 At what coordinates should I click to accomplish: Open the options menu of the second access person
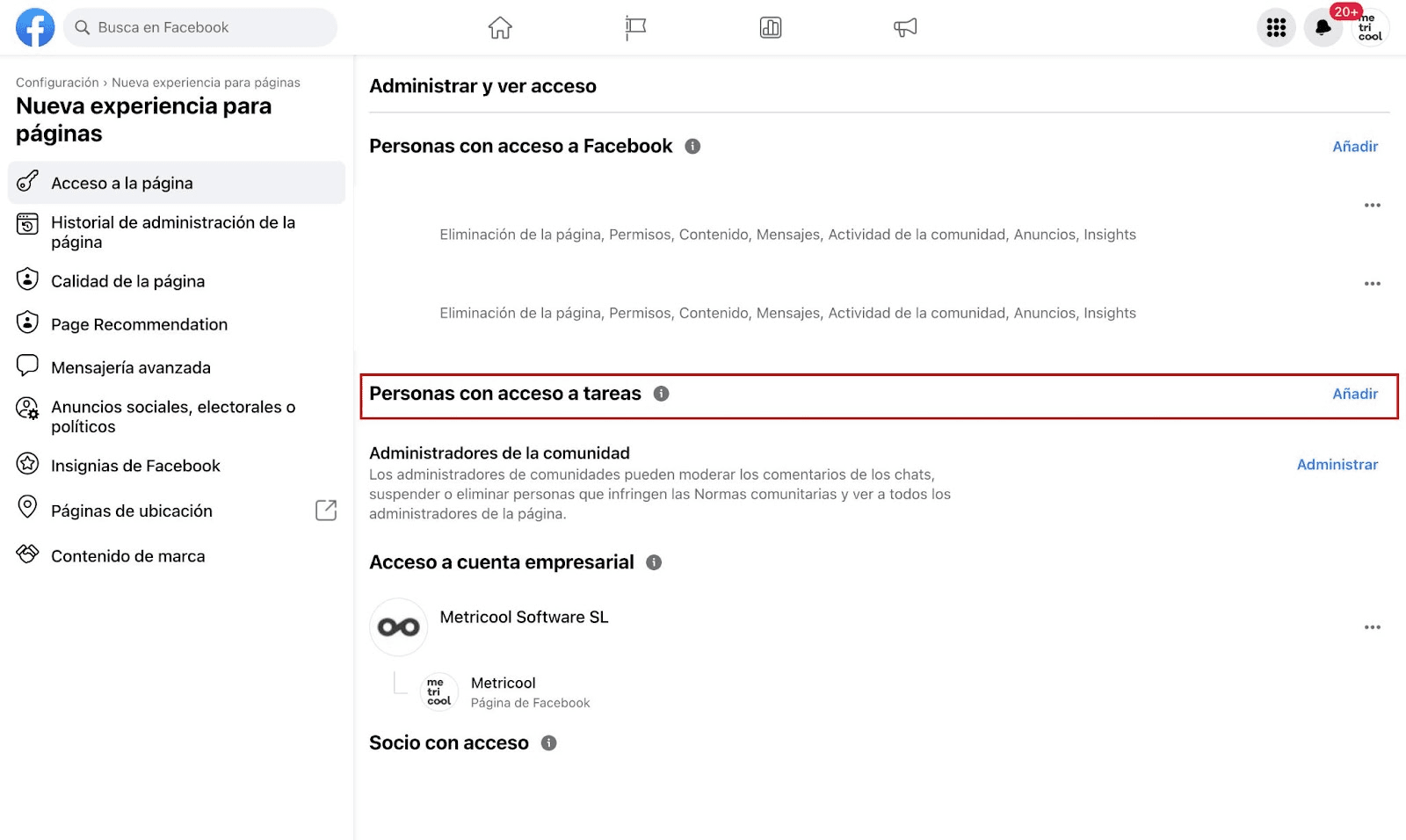1372,283
